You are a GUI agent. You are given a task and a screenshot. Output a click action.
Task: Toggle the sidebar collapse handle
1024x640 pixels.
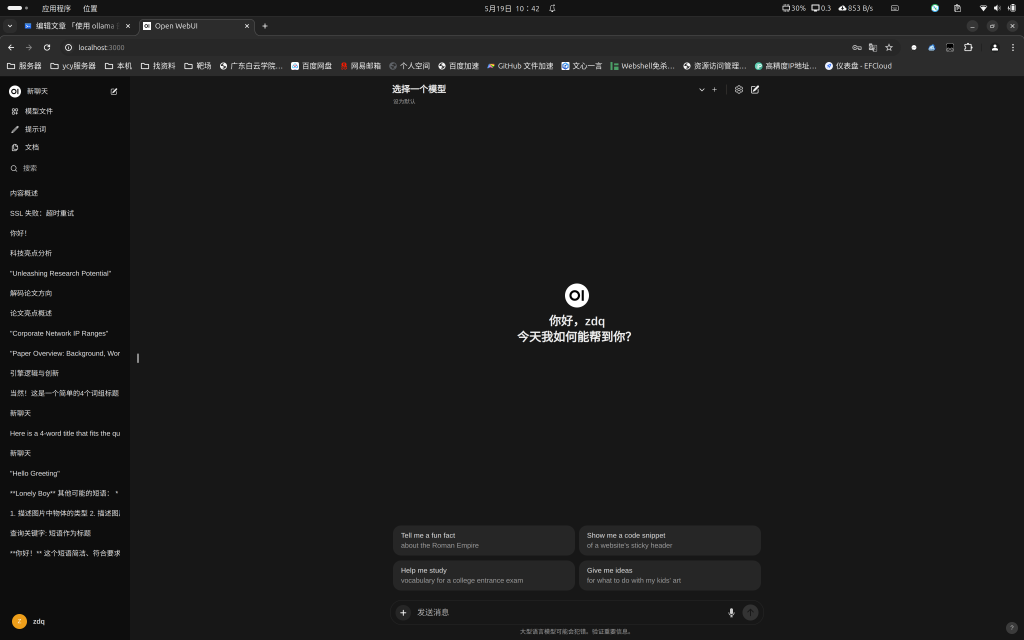tap(138, 358)
